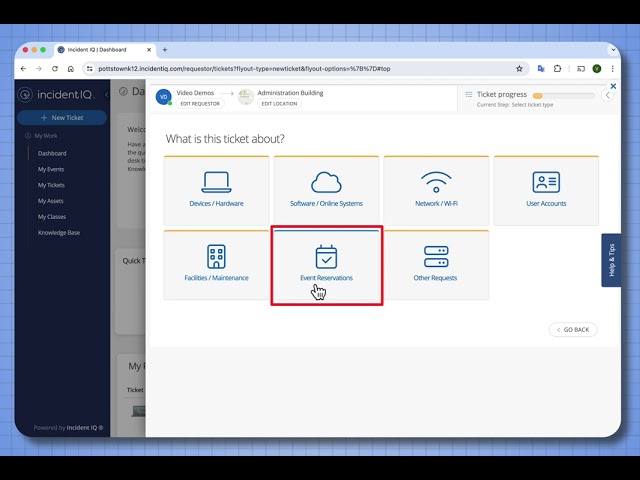This screenshot has width=640, height=480.
Task: Click the ticket progress list icon
Action: pyautogui.click(x=469, y=94)
